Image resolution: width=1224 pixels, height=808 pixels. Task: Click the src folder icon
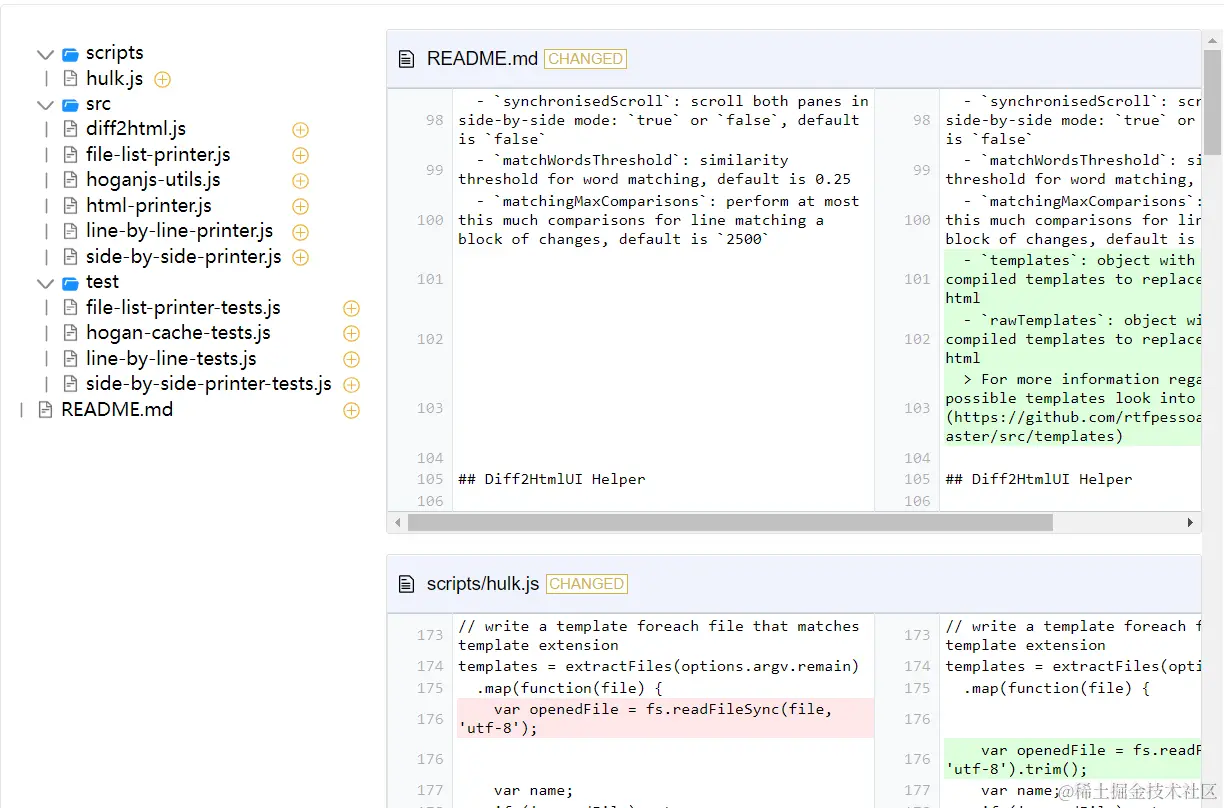(x=70, y=104)
